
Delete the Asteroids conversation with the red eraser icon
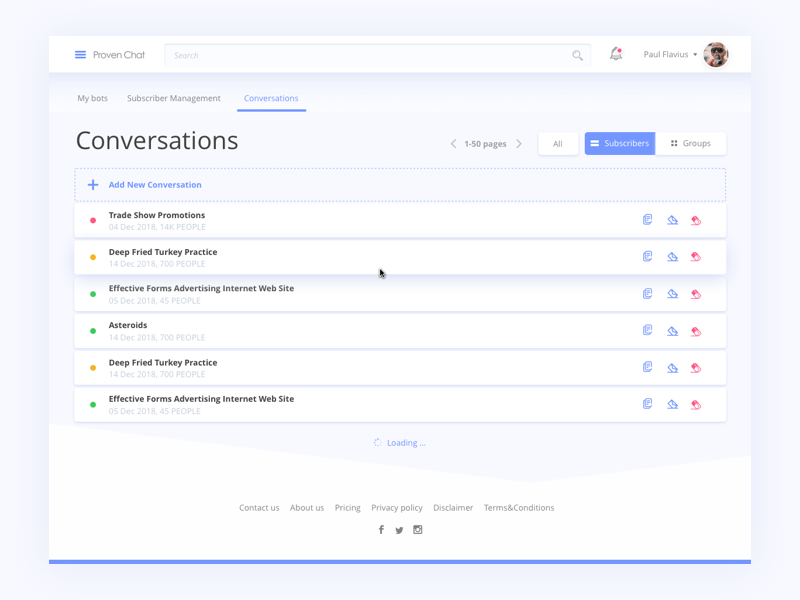pyautogui.click(x=696, y=330)
